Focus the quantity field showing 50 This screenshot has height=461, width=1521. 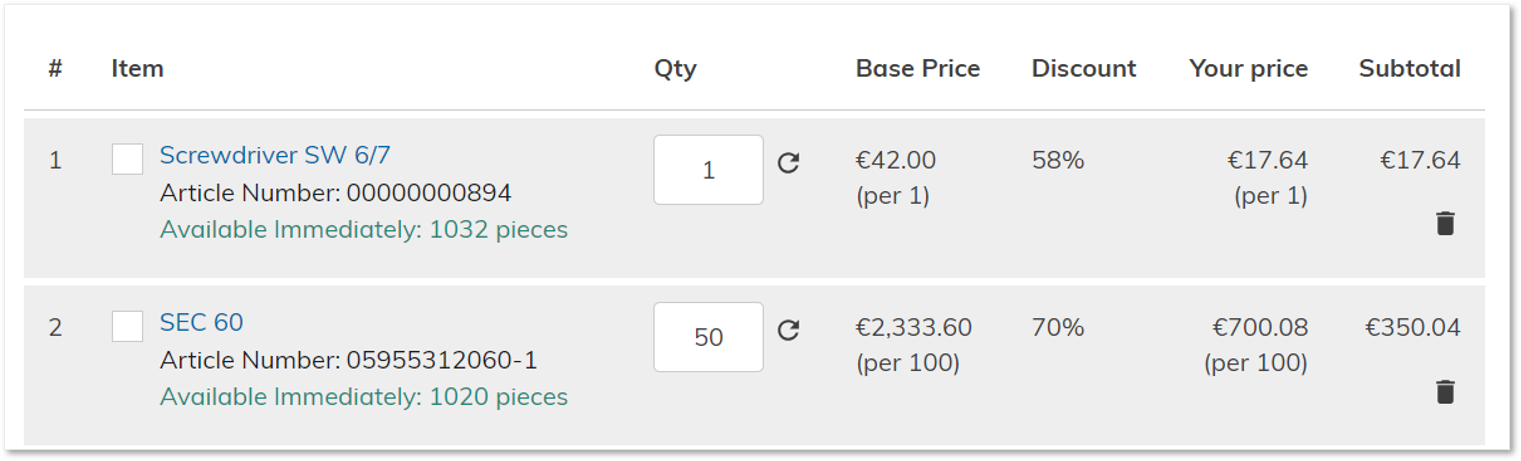tap(708, 337)
